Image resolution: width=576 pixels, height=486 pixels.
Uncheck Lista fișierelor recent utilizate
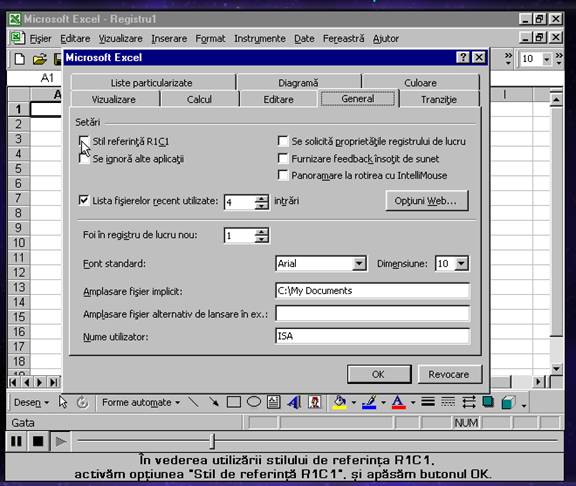[x=84, y=201]
